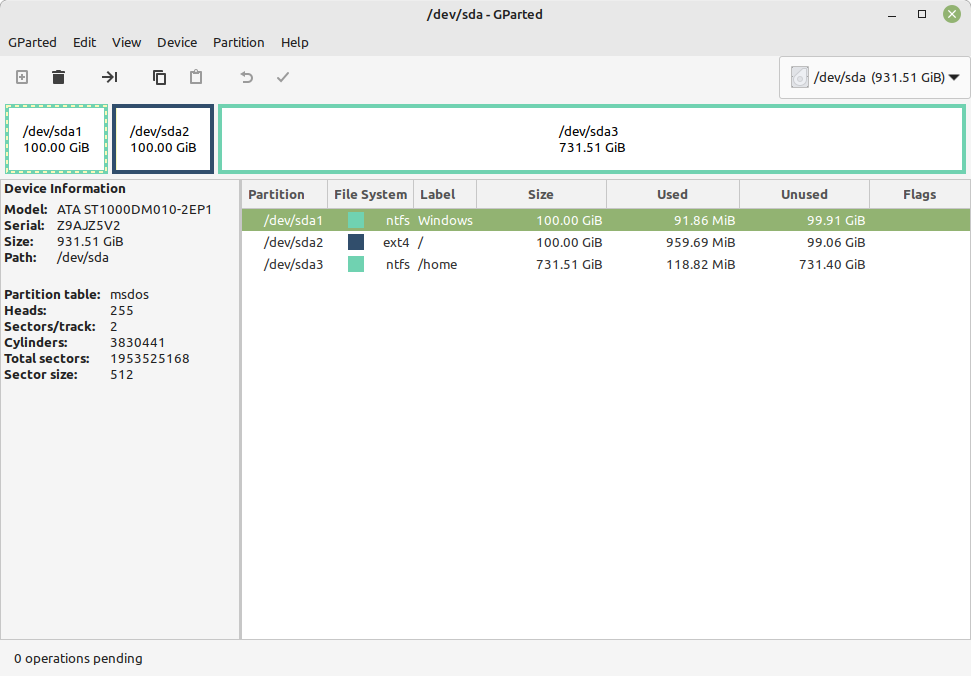The image size is (971, 676).
Task: Open the View menu
Action: 126,42
